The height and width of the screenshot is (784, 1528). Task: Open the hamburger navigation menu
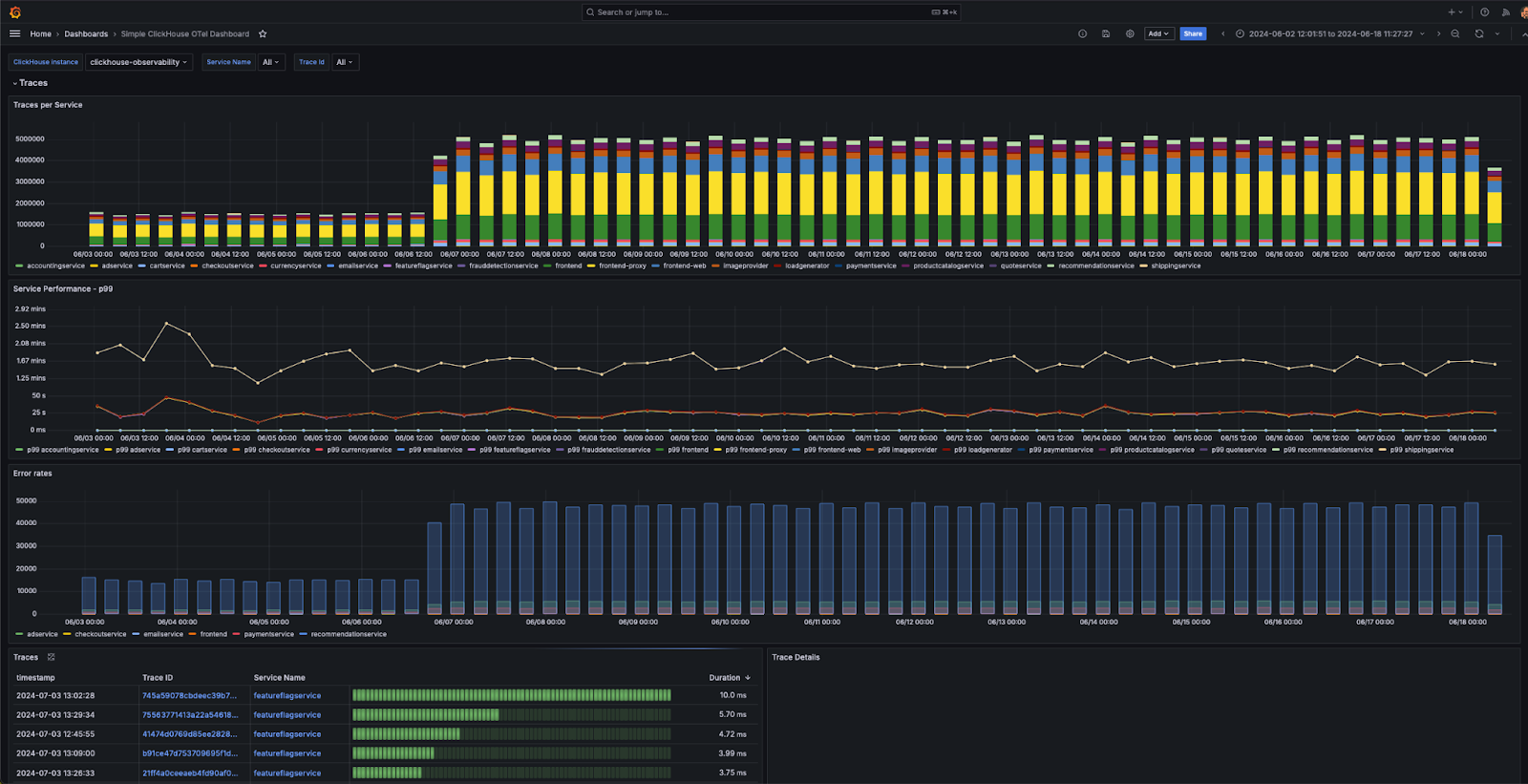[x=14, y=33]
